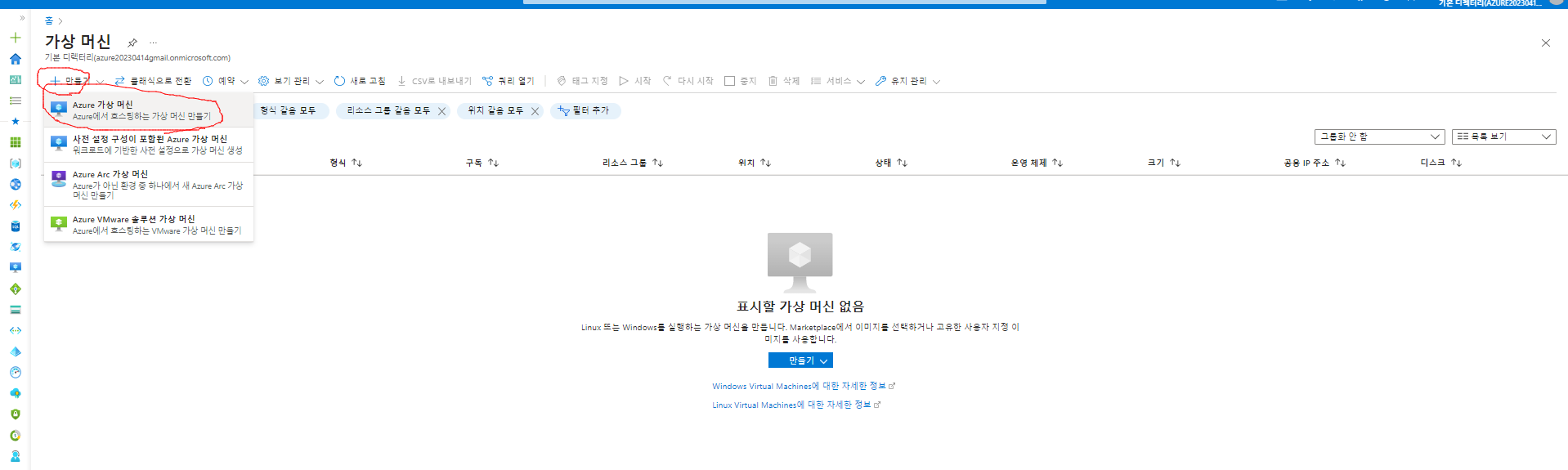Expand the left portal sidebar chevron
The image size is (1568, 470).
click(x=22, y=17)
